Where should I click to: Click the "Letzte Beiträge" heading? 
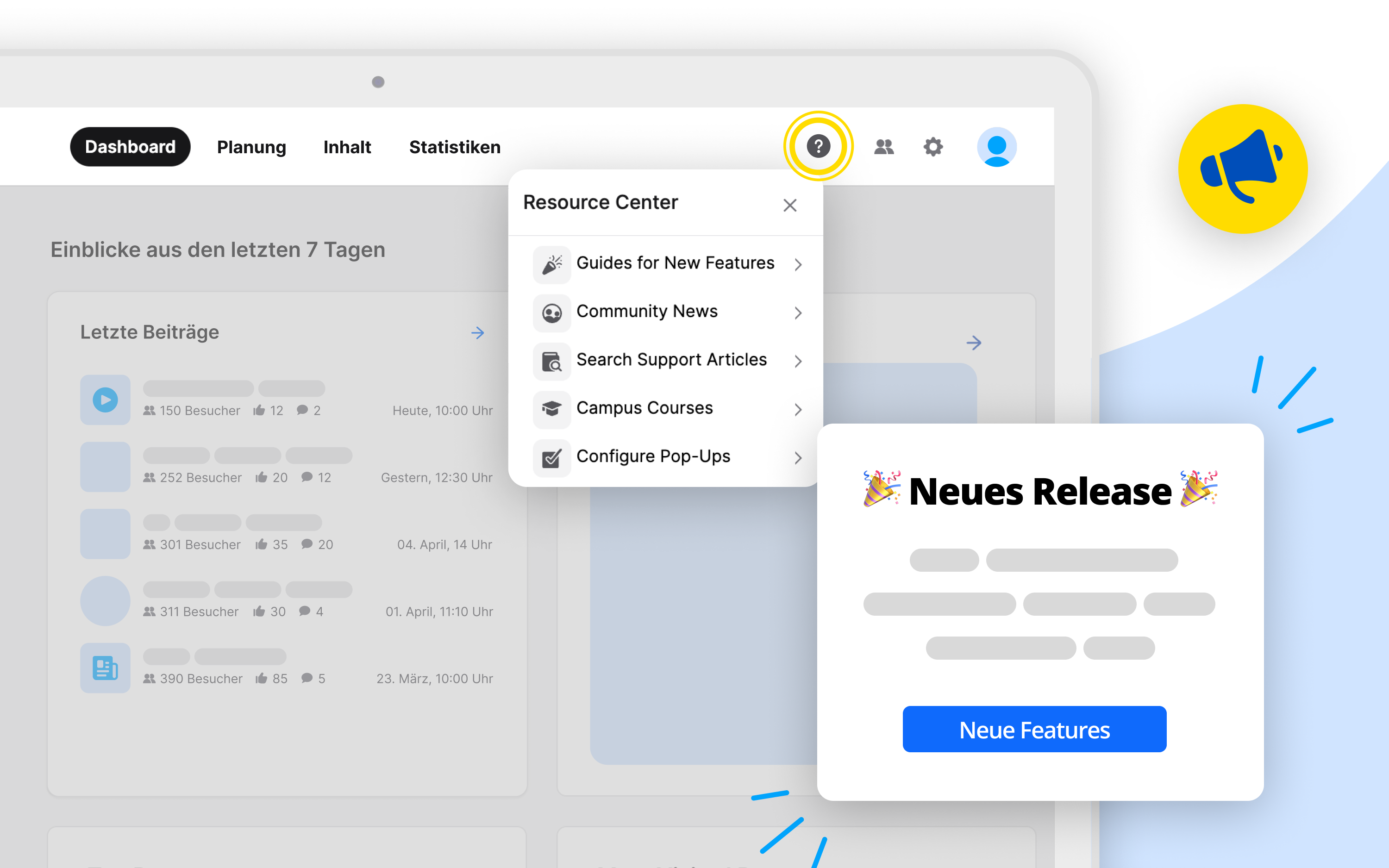149,332
